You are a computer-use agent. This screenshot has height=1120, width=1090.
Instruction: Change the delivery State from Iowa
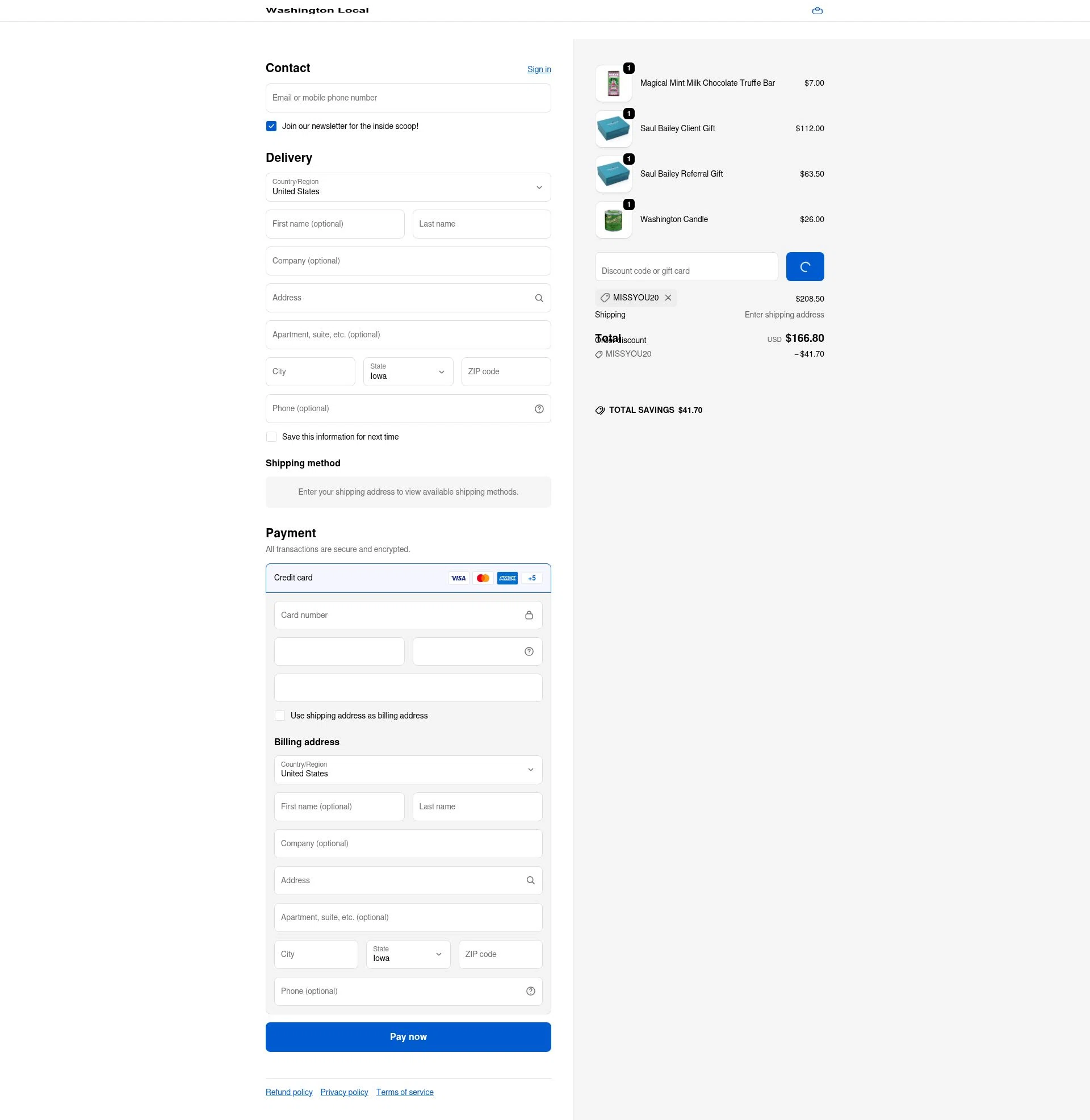click(408, 371)
